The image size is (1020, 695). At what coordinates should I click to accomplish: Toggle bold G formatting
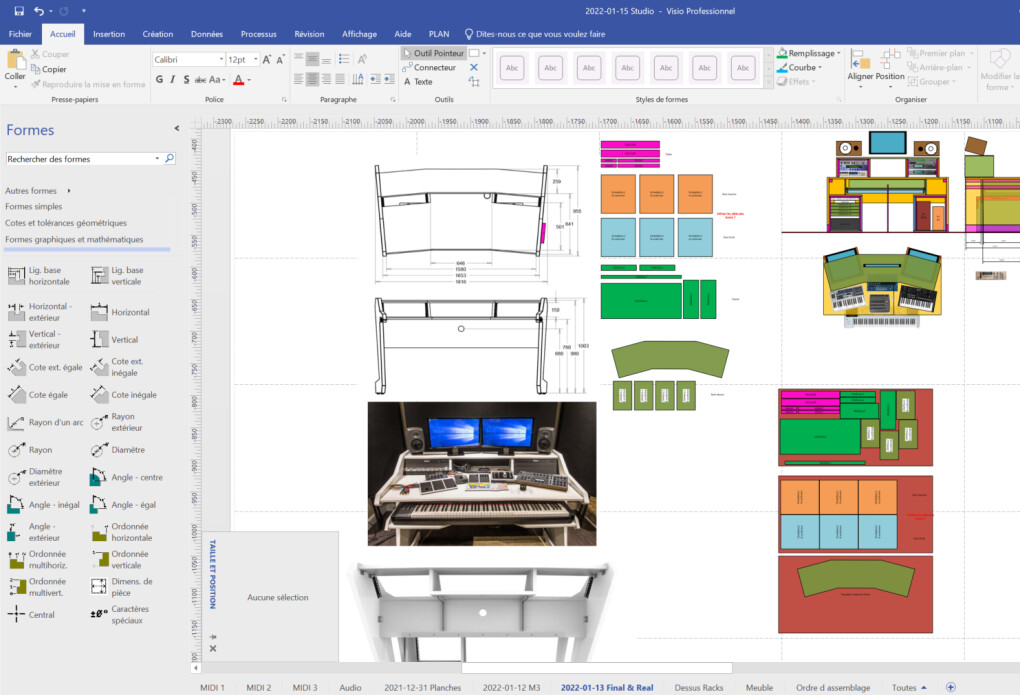pos(159,79)
